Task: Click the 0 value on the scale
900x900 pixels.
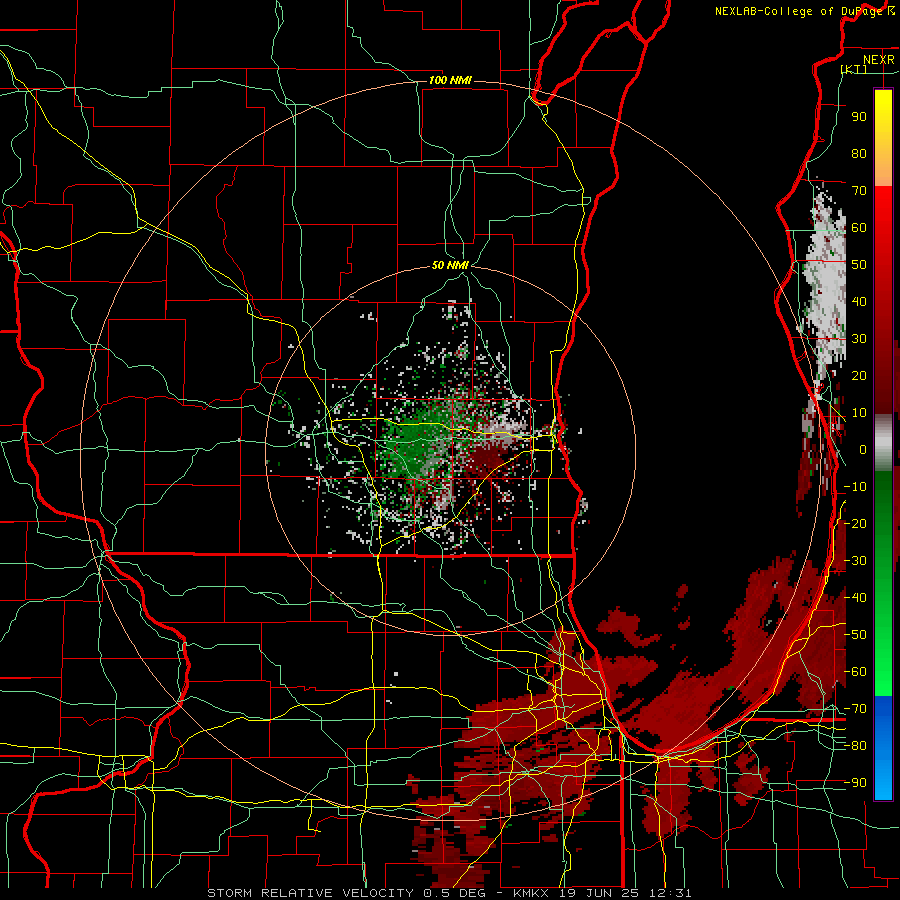Action: [862, 449]
